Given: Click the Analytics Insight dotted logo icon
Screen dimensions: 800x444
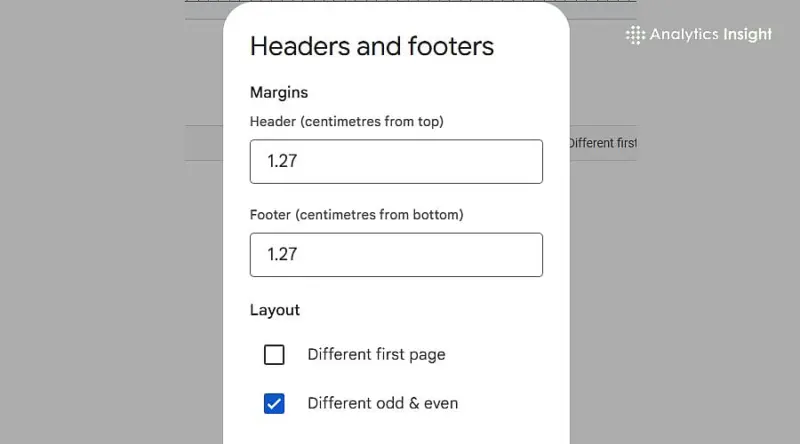Looking at the screenshot, I should point(635,35).
